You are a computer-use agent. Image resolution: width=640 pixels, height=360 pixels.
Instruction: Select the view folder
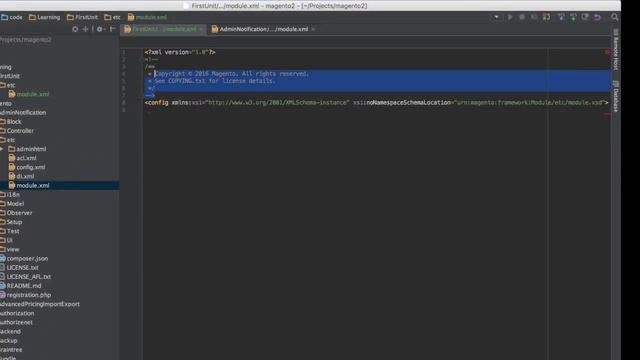click(10, 249)
